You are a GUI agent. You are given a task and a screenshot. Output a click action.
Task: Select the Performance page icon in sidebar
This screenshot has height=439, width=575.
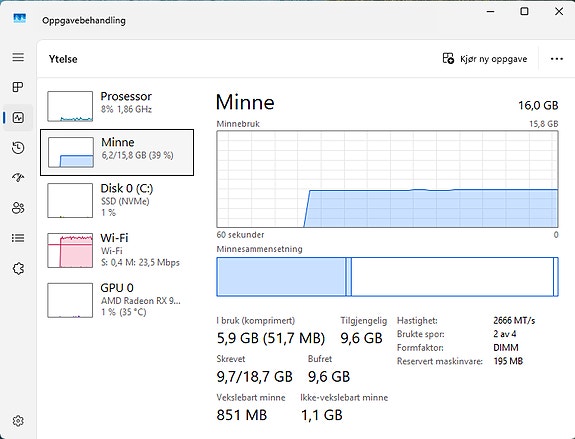click(x=18, y=117)
